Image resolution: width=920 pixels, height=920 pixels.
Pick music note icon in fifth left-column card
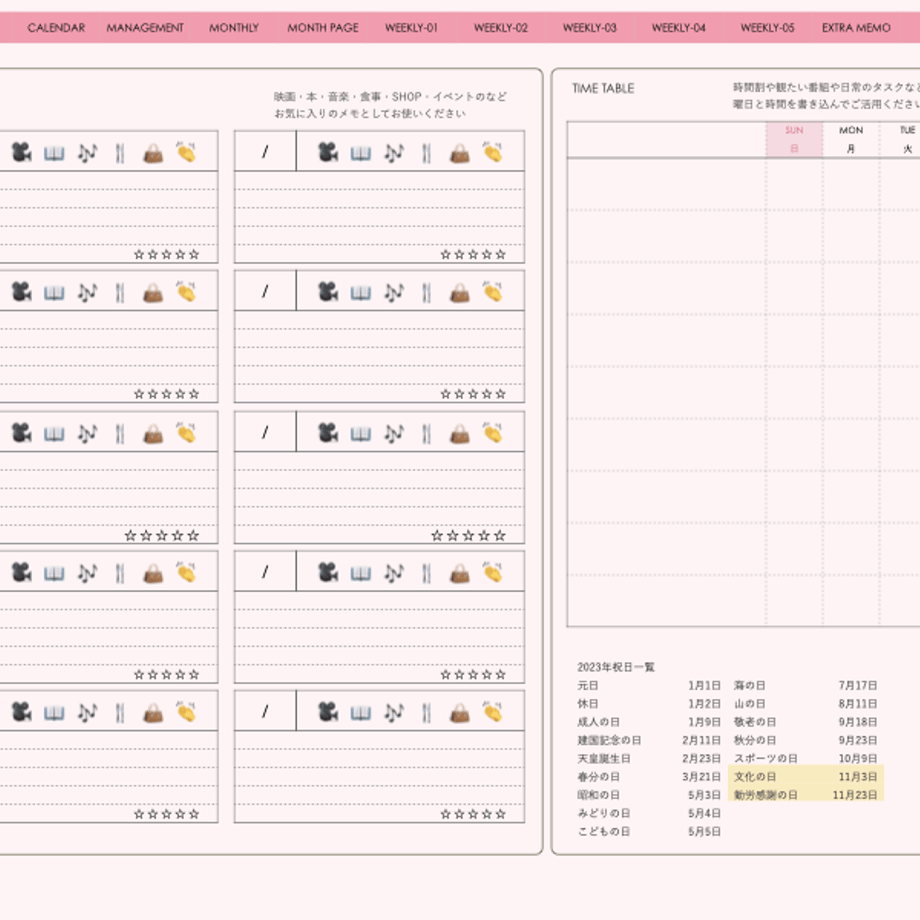tap(87, 713)
